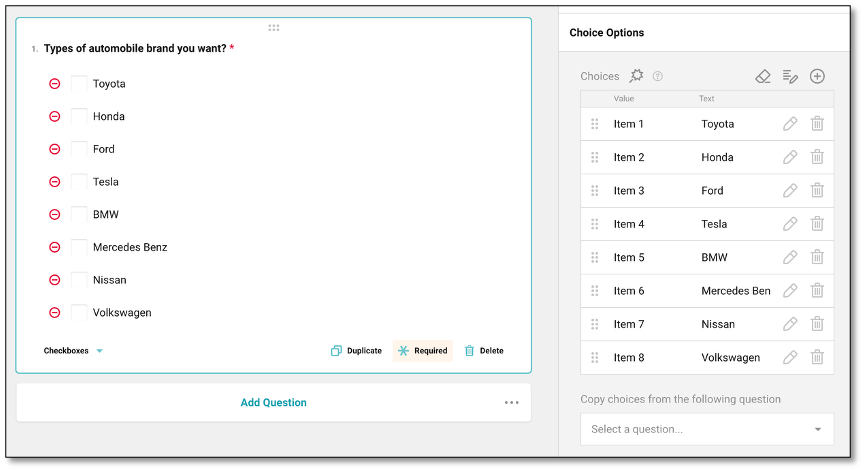
Task: Delete Item 8 Volkswagen with trash icon
Action: coord(817,358)
